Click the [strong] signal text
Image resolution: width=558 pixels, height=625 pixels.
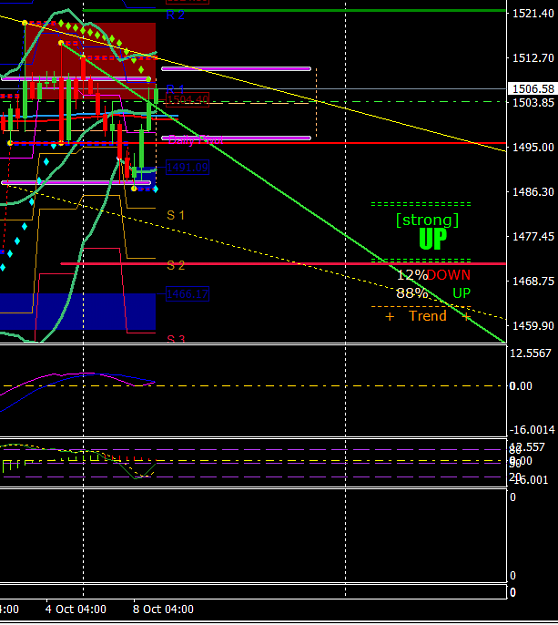click(x=427, y=220)
